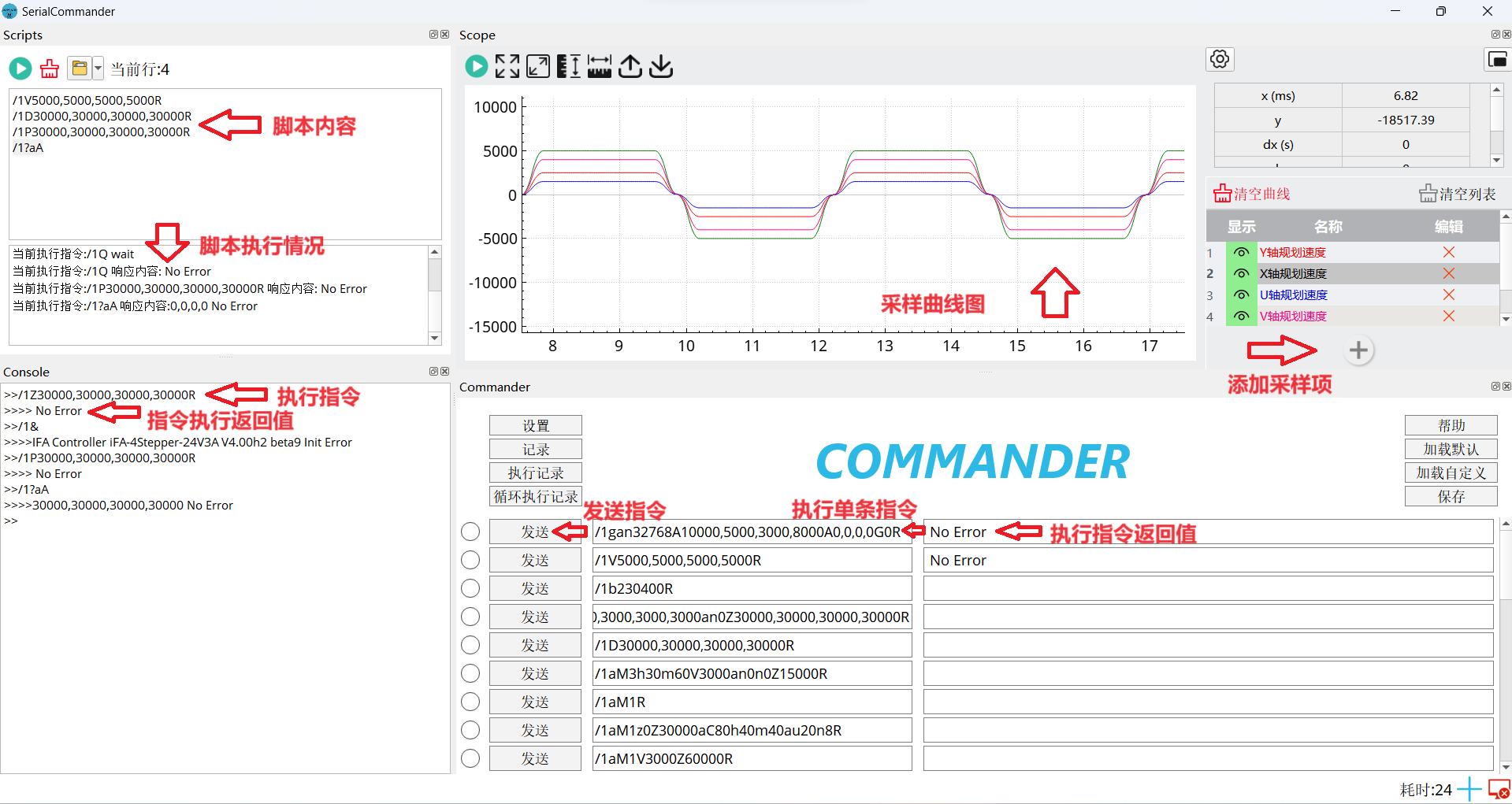
Task: Click 发送 for the /1V5000,5000,5000,5000R command
Action: coord(535,561)
